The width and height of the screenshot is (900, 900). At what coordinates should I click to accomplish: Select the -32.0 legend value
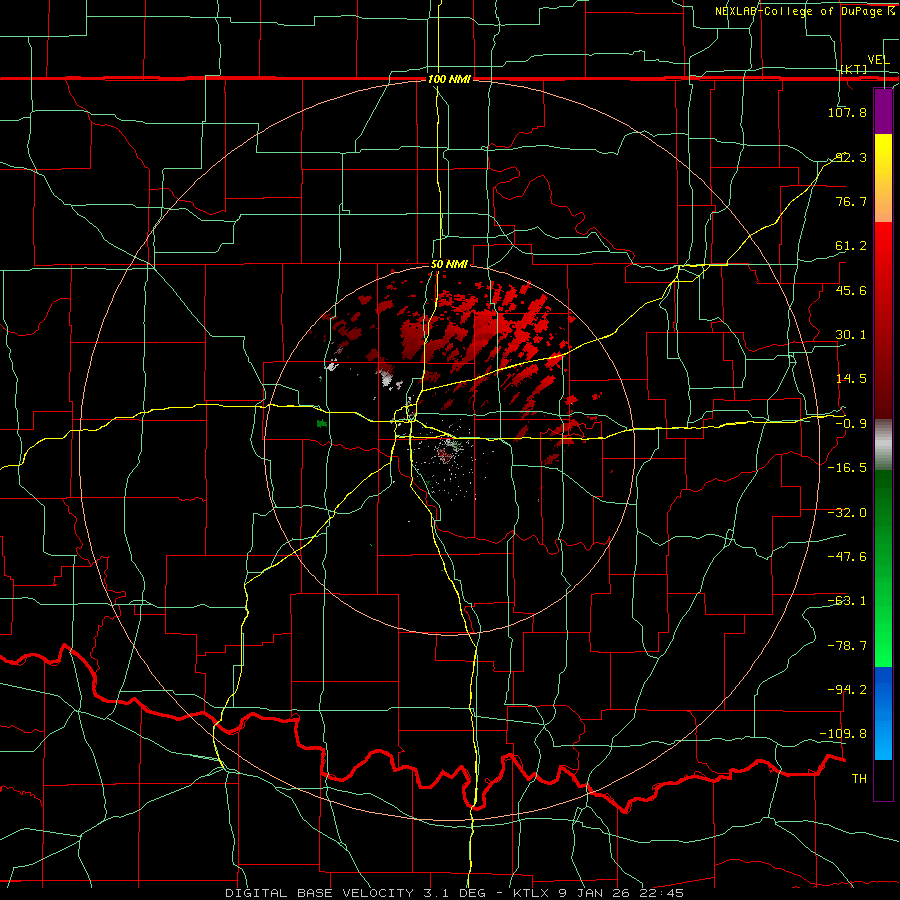[847, 513]
